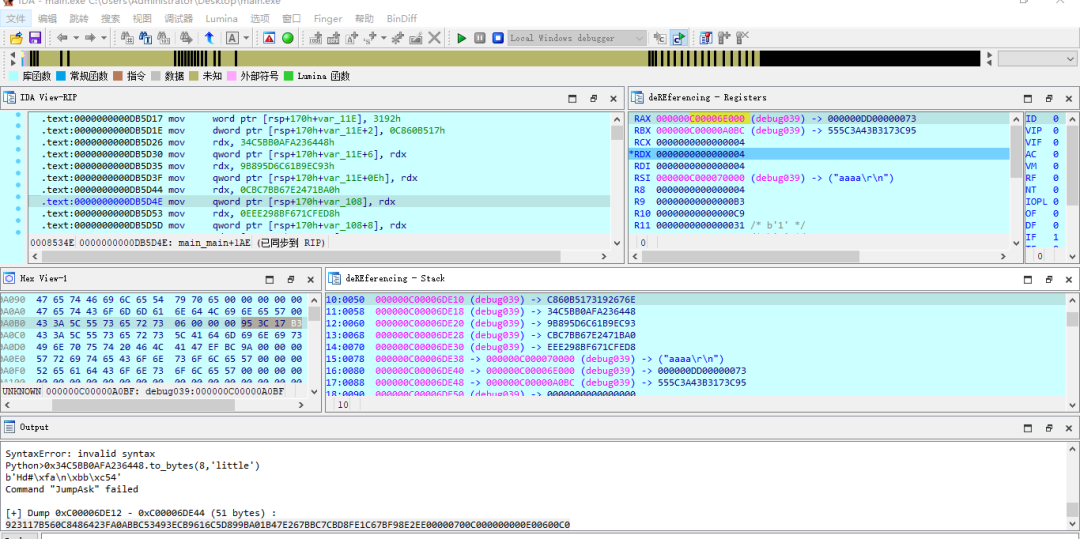1080x539 pixels.
Task: Click the first add-breakpoint style icon
Action: click(316, 38)
